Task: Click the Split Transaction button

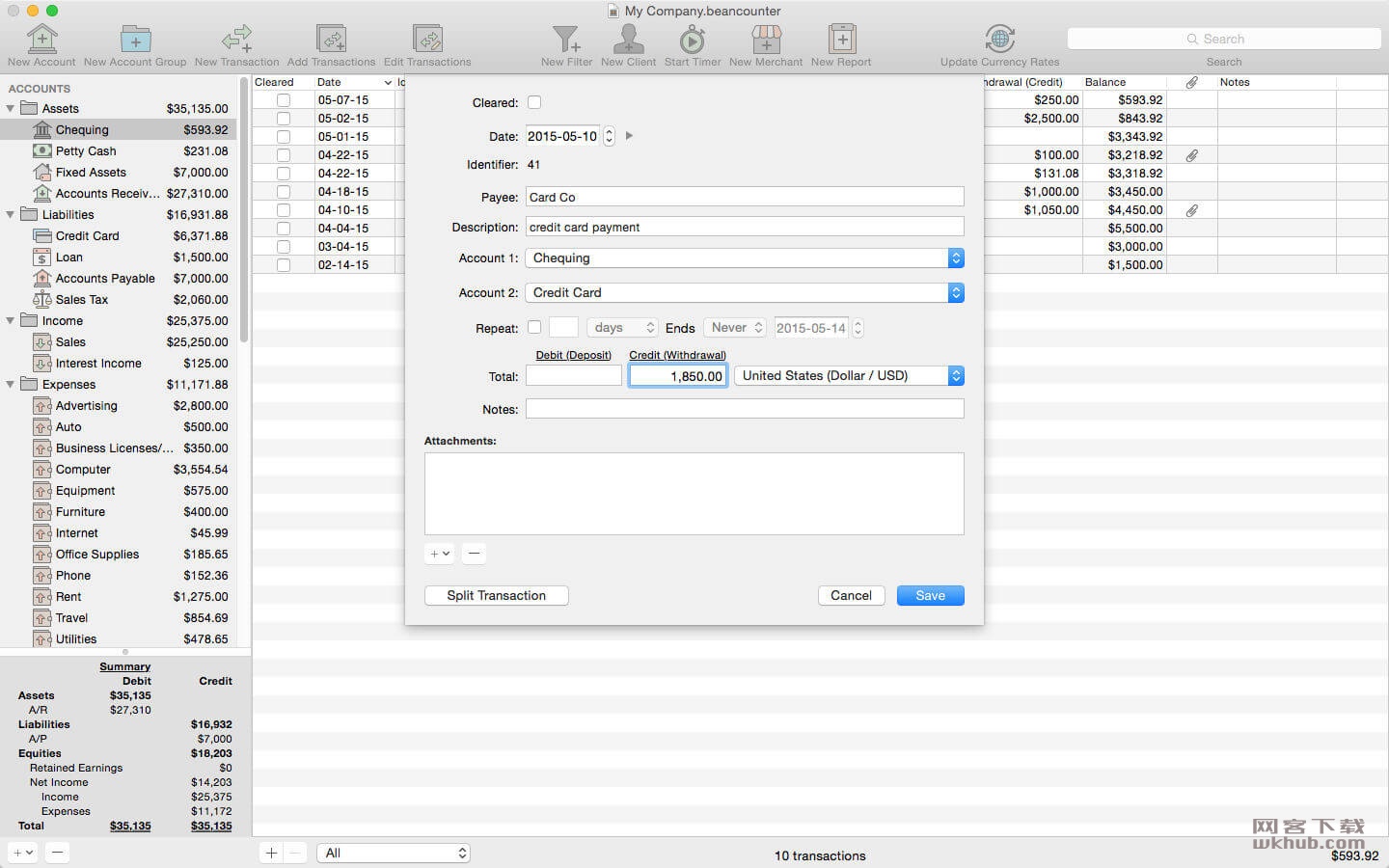Action: [x=496, y=595]
